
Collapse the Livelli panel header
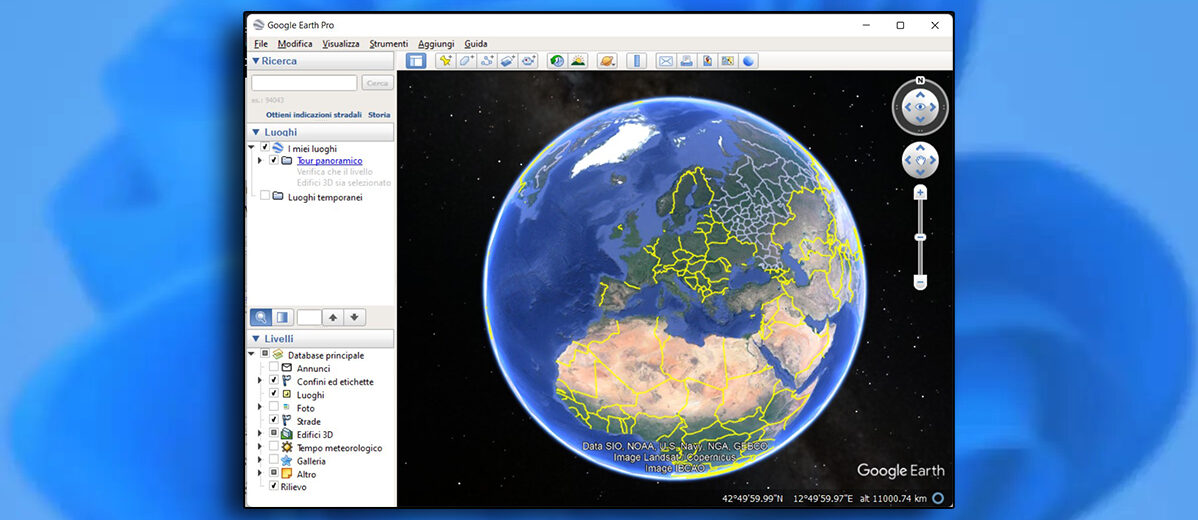point(257,339)
